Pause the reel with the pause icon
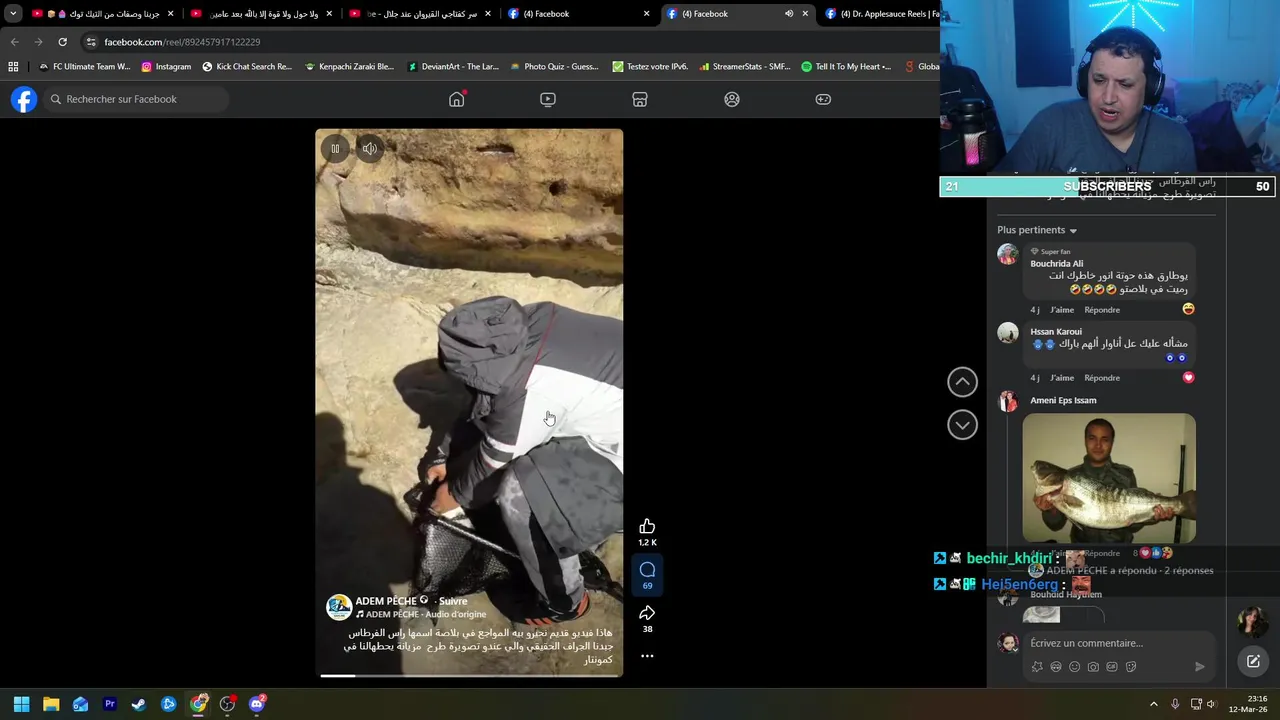 click(x=335, y=149)
